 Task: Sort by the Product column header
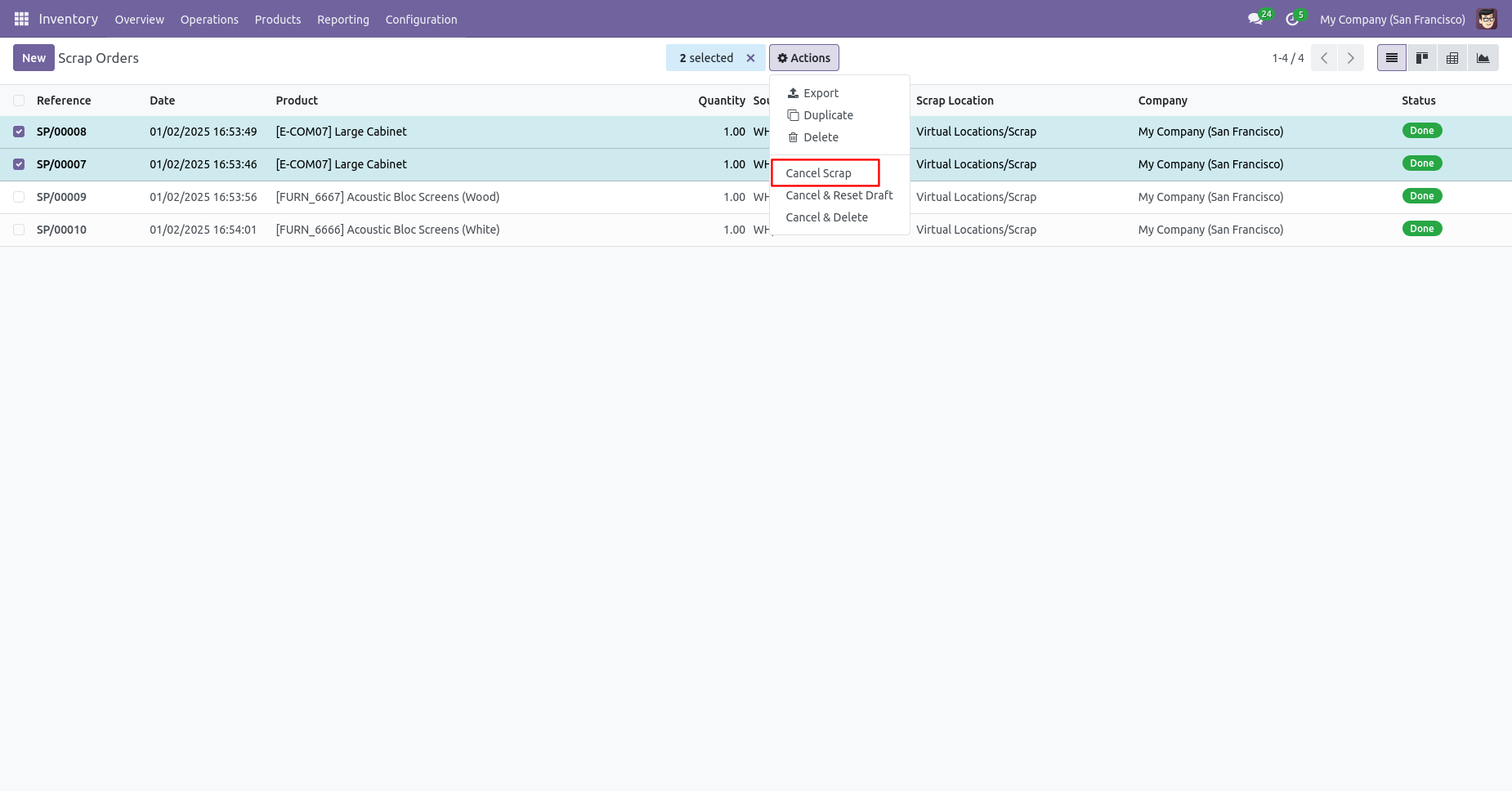tap(297, 101)
